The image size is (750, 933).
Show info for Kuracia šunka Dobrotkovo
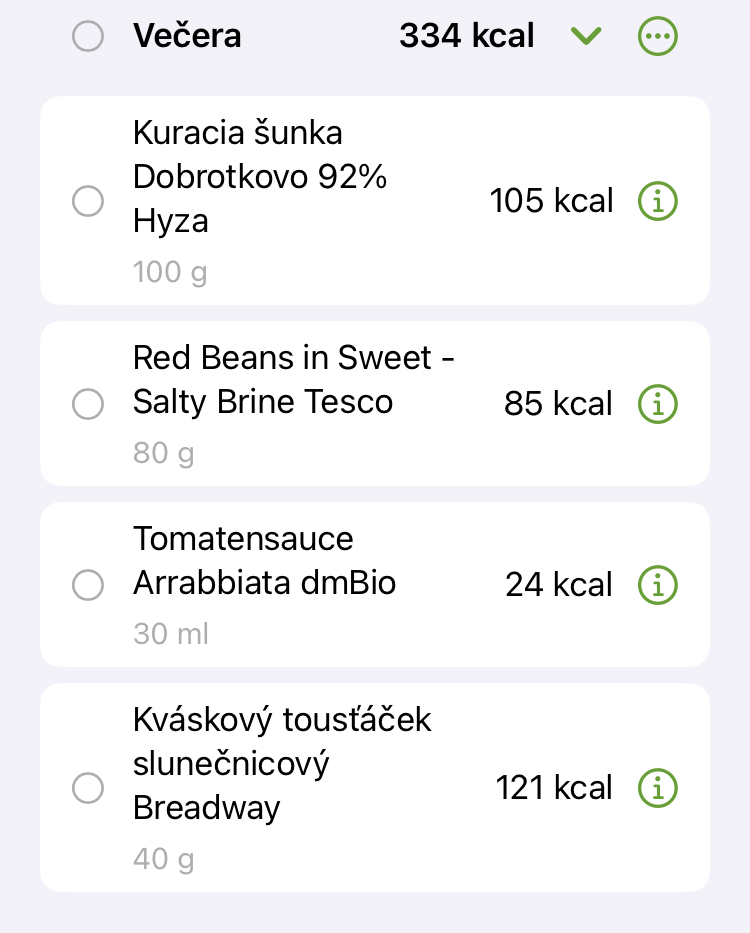click(x=657, y=202)
